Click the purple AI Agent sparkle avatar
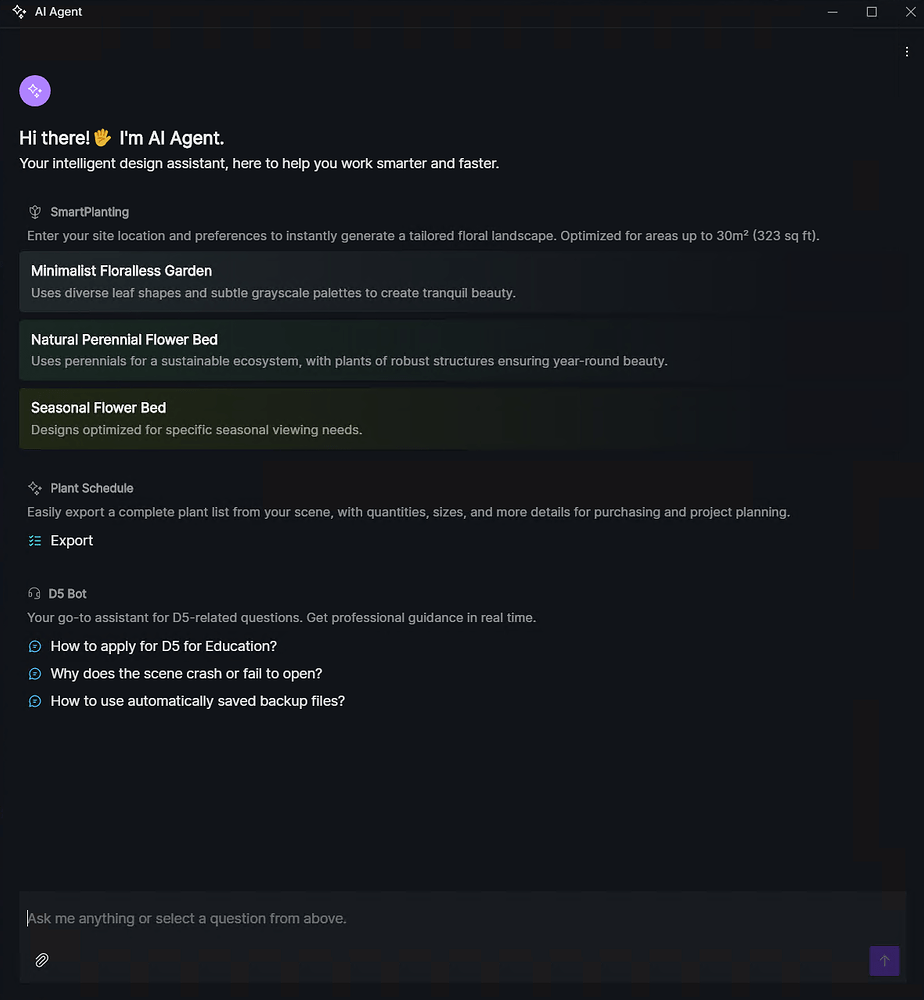 [x=34, y=90]
